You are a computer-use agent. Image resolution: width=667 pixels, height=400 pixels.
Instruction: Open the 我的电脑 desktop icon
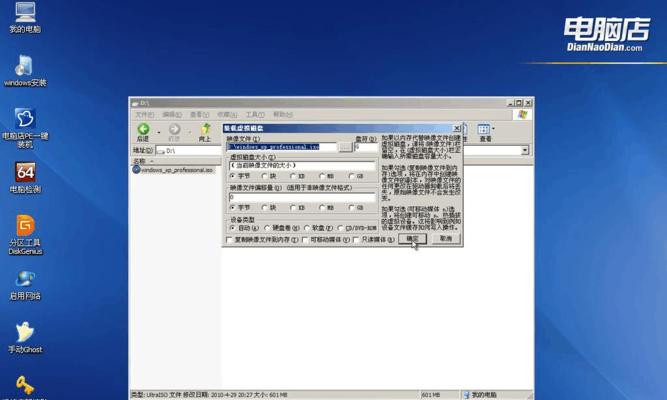(x=22, y=13)
